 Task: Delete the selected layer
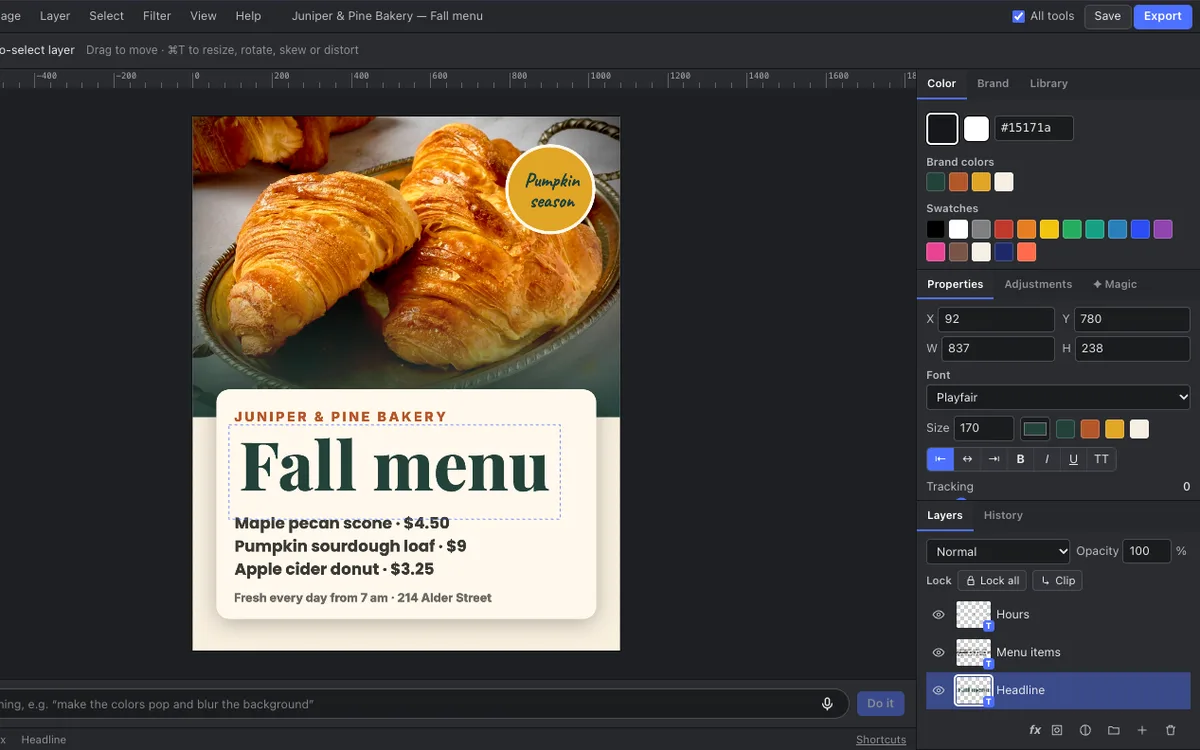coord(1171,730)
